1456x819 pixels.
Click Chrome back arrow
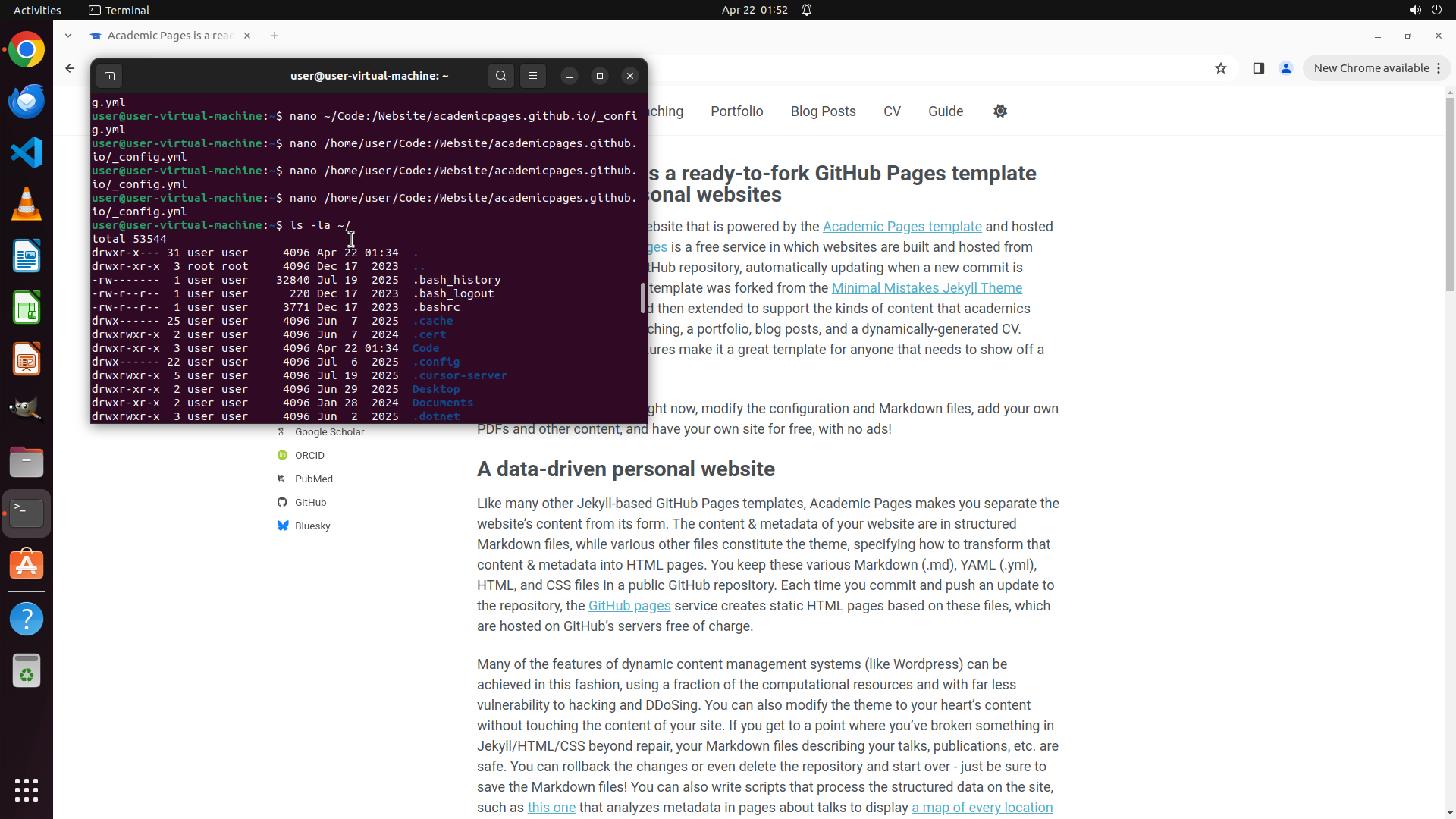[70, 68]
